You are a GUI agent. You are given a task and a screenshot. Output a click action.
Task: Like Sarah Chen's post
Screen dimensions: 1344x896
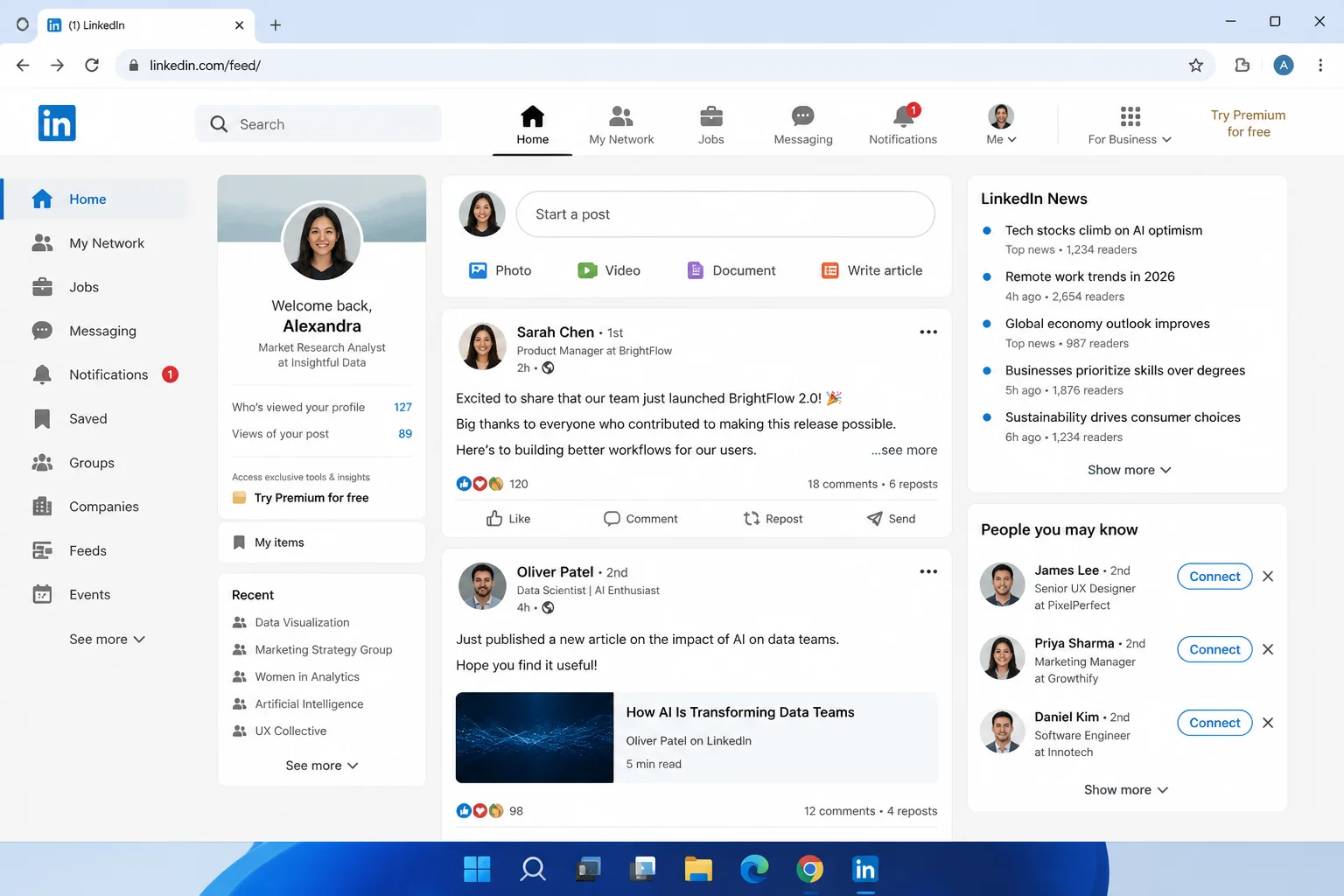508,519
